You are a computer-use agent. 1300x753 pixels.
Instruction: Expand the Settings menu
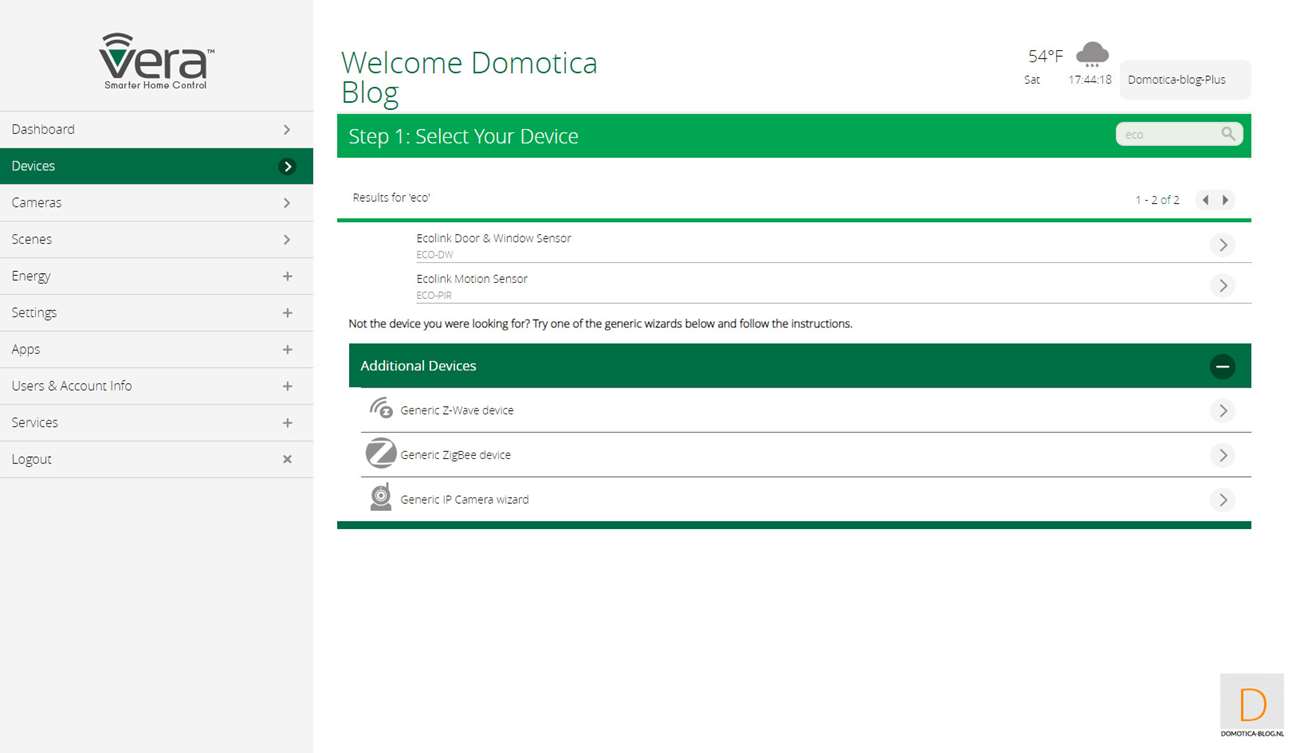[x=287, y=313]
